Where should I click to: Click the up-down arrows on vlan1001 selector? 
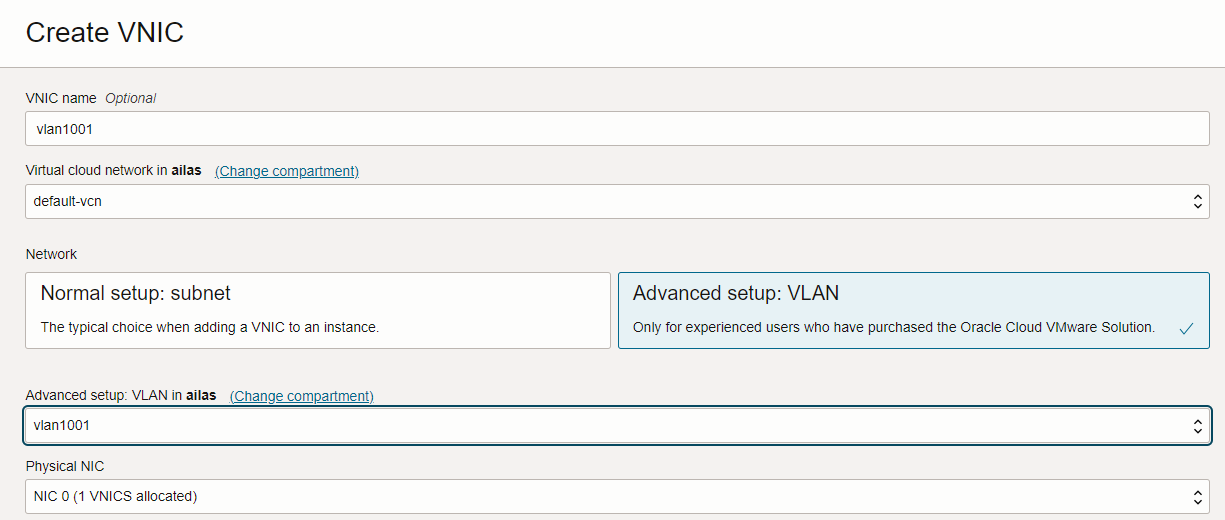(x=1198, y=426)
